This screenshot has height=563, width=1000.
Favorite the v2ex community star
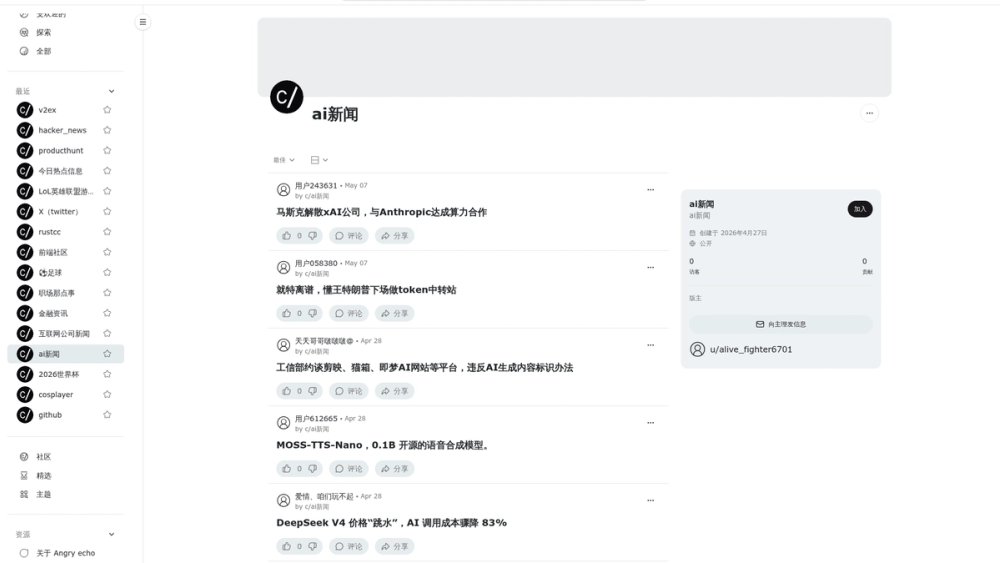(x=107, y=110)
